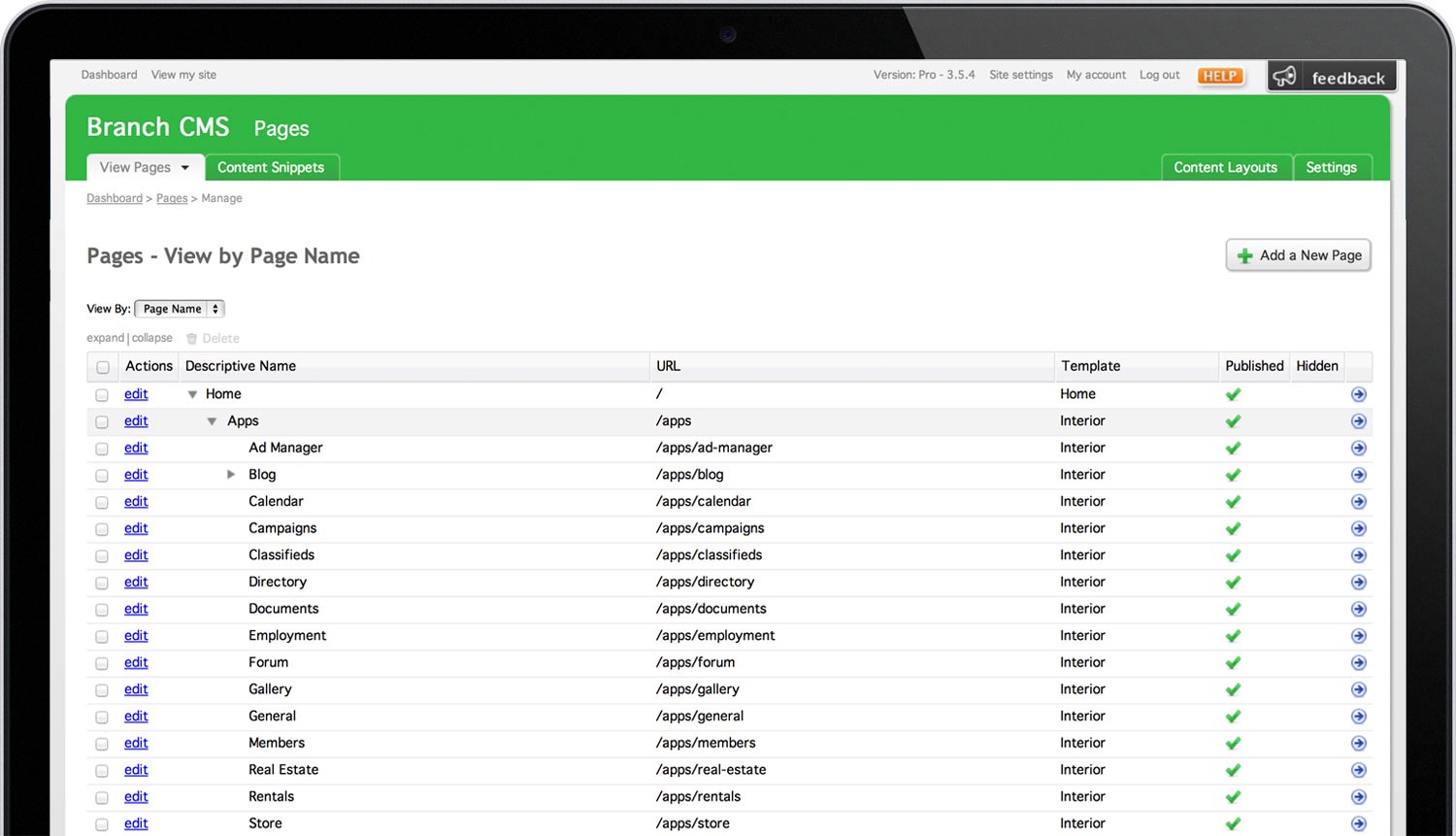Click the edit link for Classifieds
This screenshot has width=1456, height=836.
(136, 555)
